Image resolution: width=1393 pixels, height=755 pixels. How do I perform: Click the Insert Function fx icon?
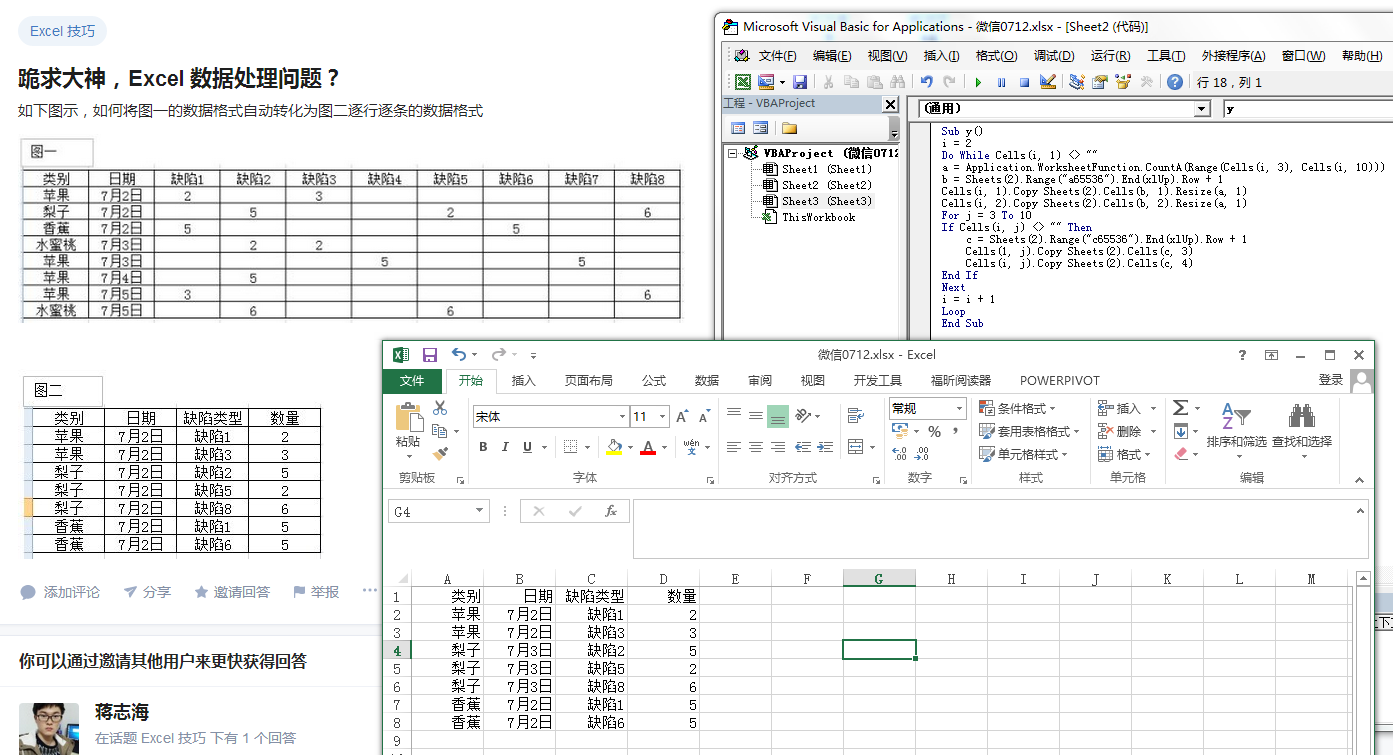tap(611, 511)
